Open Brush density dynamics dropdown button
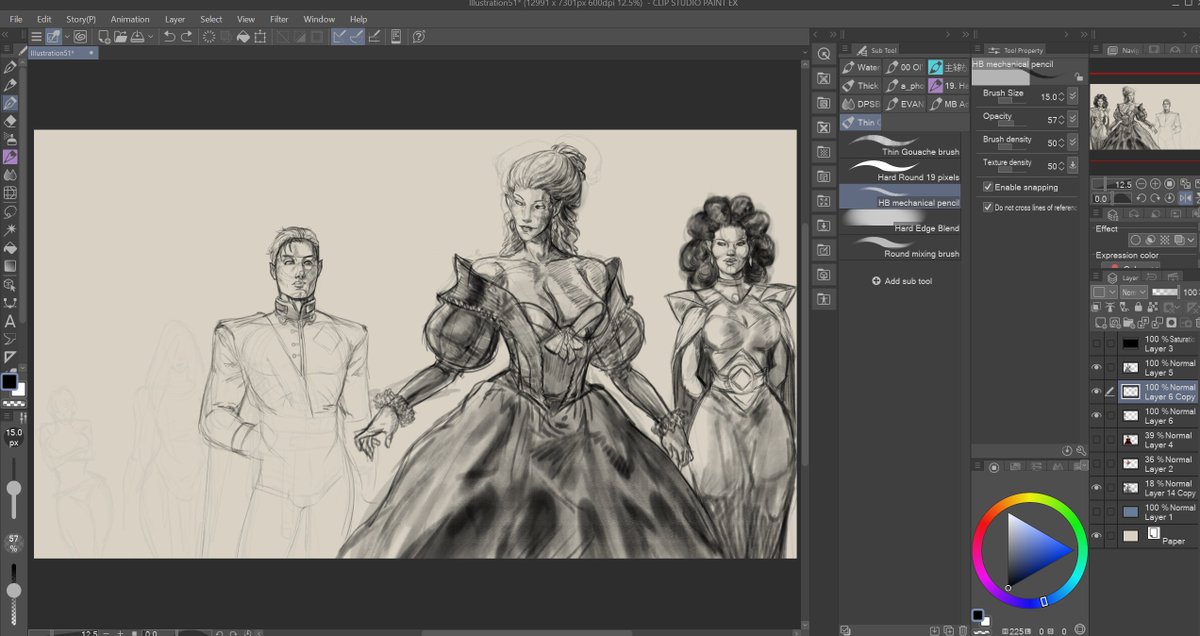Image resolution: width=1200 pixels, height=636 pixels. tap(1073, 142)
